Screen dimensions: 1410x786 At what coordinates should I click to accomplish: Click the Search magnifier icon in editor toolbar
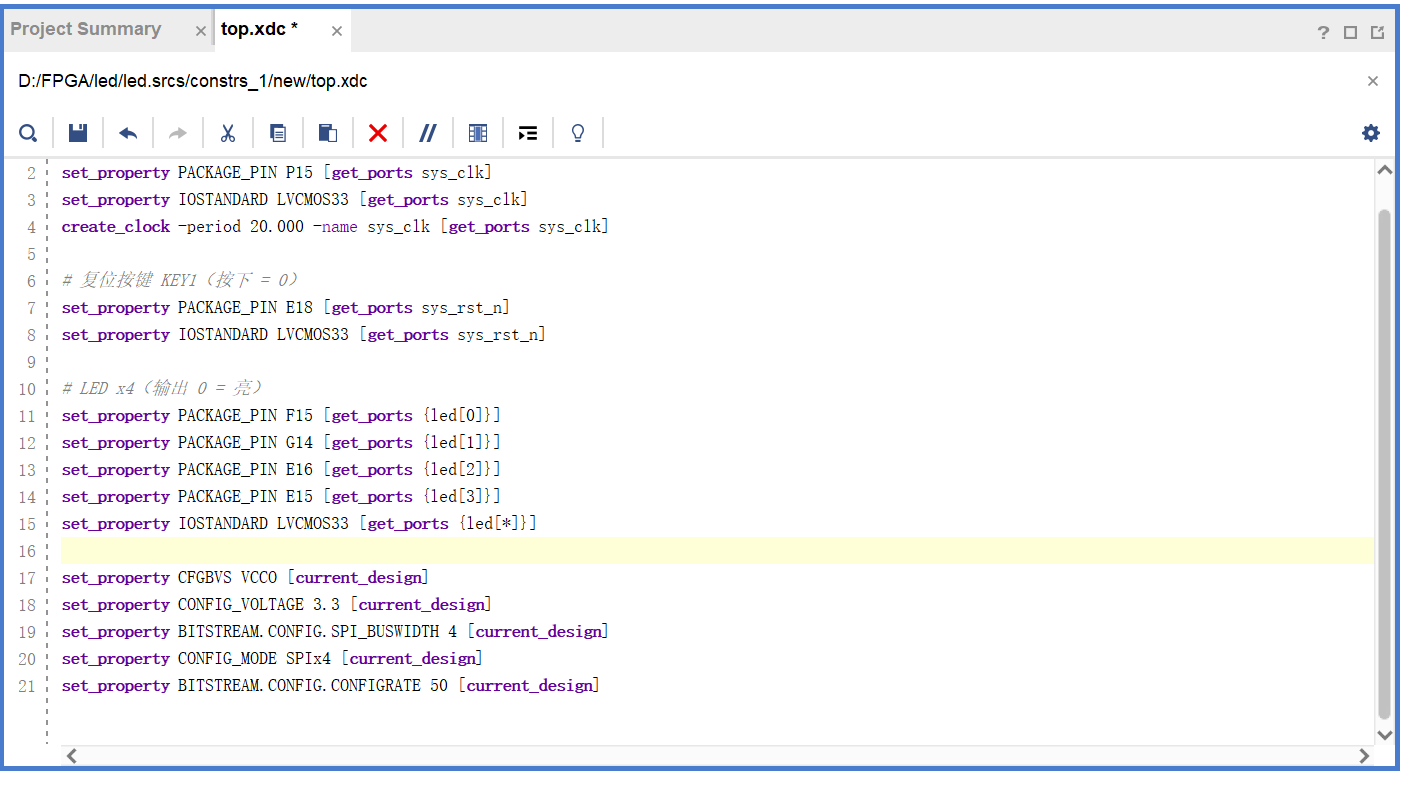click(28, 133)
